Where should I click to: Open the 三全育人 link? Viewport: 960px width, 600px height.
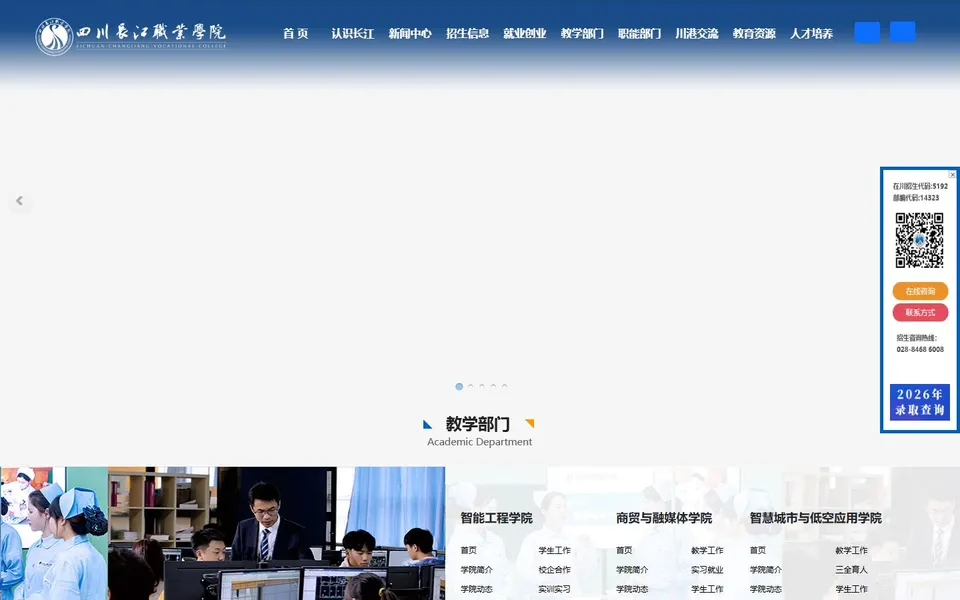[852, 569]
